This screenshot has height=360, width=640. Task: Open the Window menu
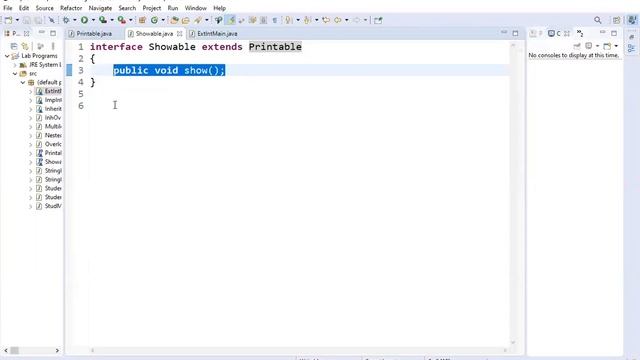tap(196, 8)
